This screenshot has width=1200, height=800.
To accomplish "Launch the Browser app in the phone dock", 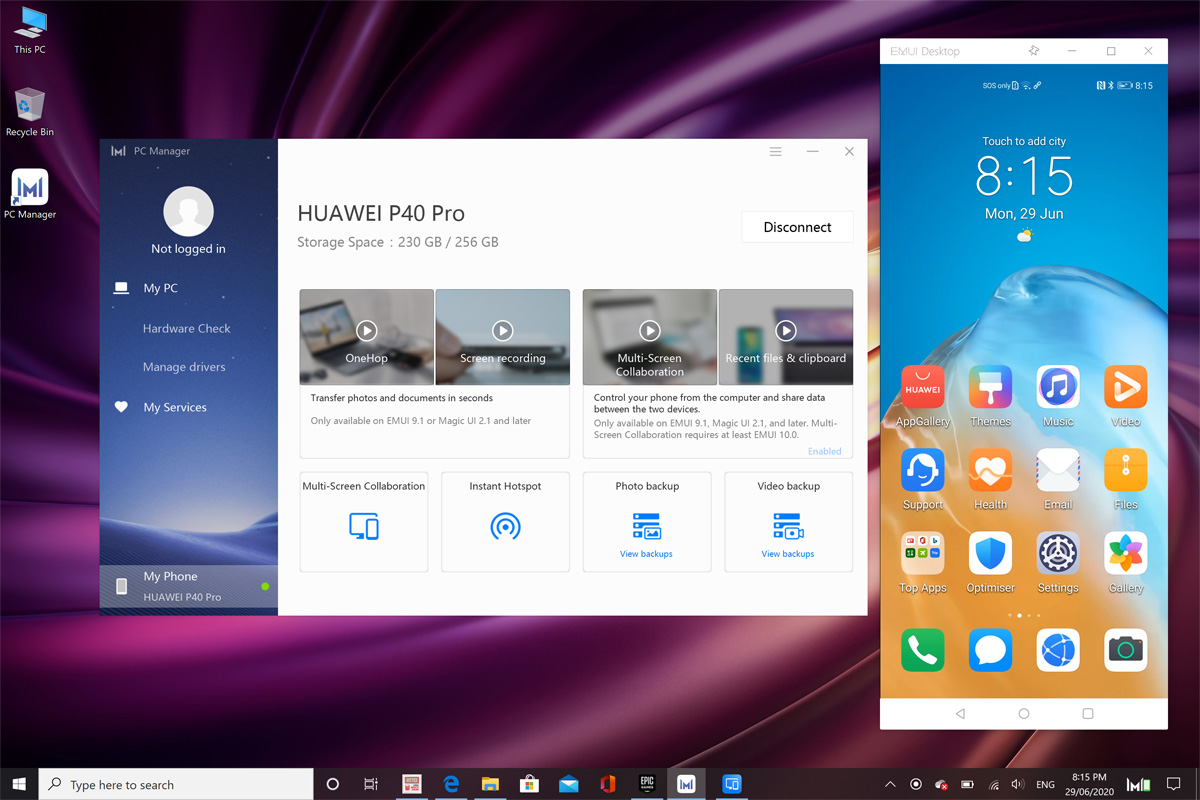I will click(1058, 651).
